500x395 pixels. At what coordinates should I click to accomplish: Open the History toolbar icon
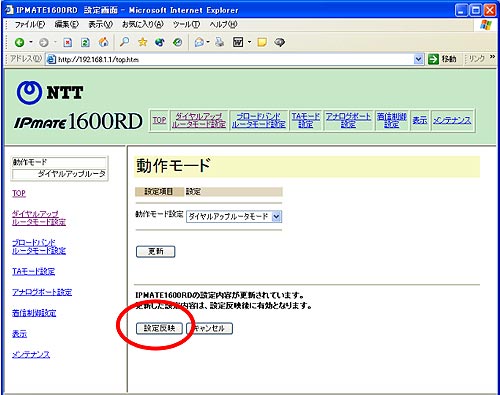coord(178,42)
